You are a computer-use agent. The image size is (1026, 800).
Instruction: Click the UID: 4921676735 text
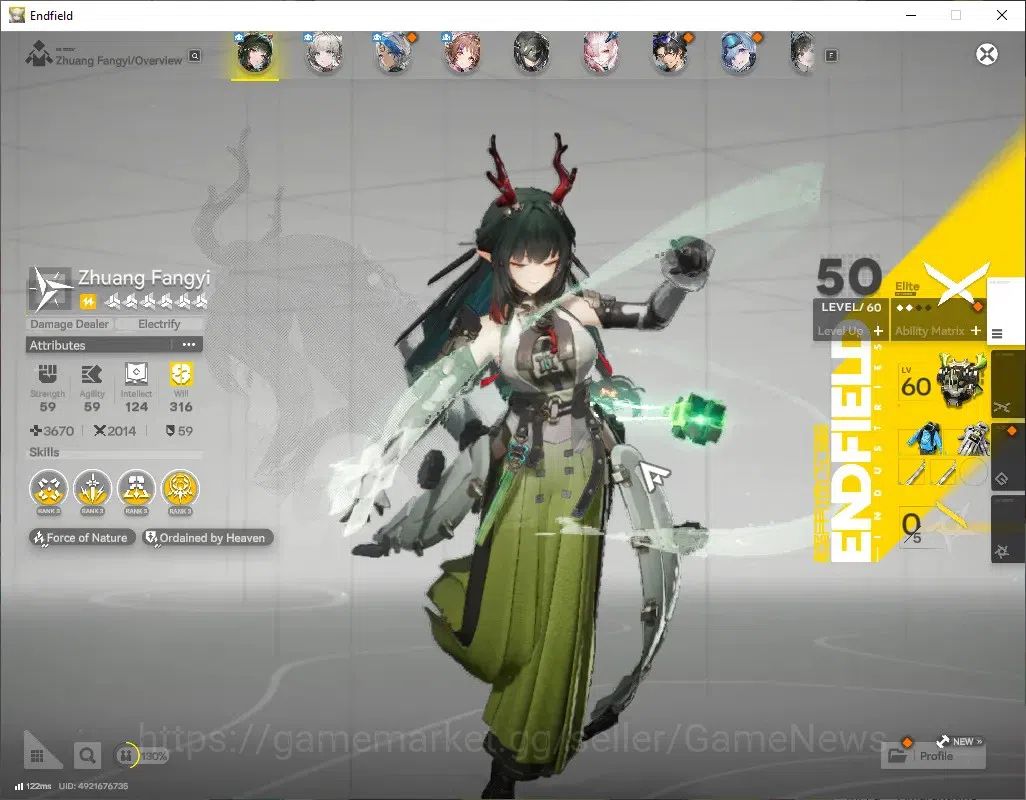94,786
